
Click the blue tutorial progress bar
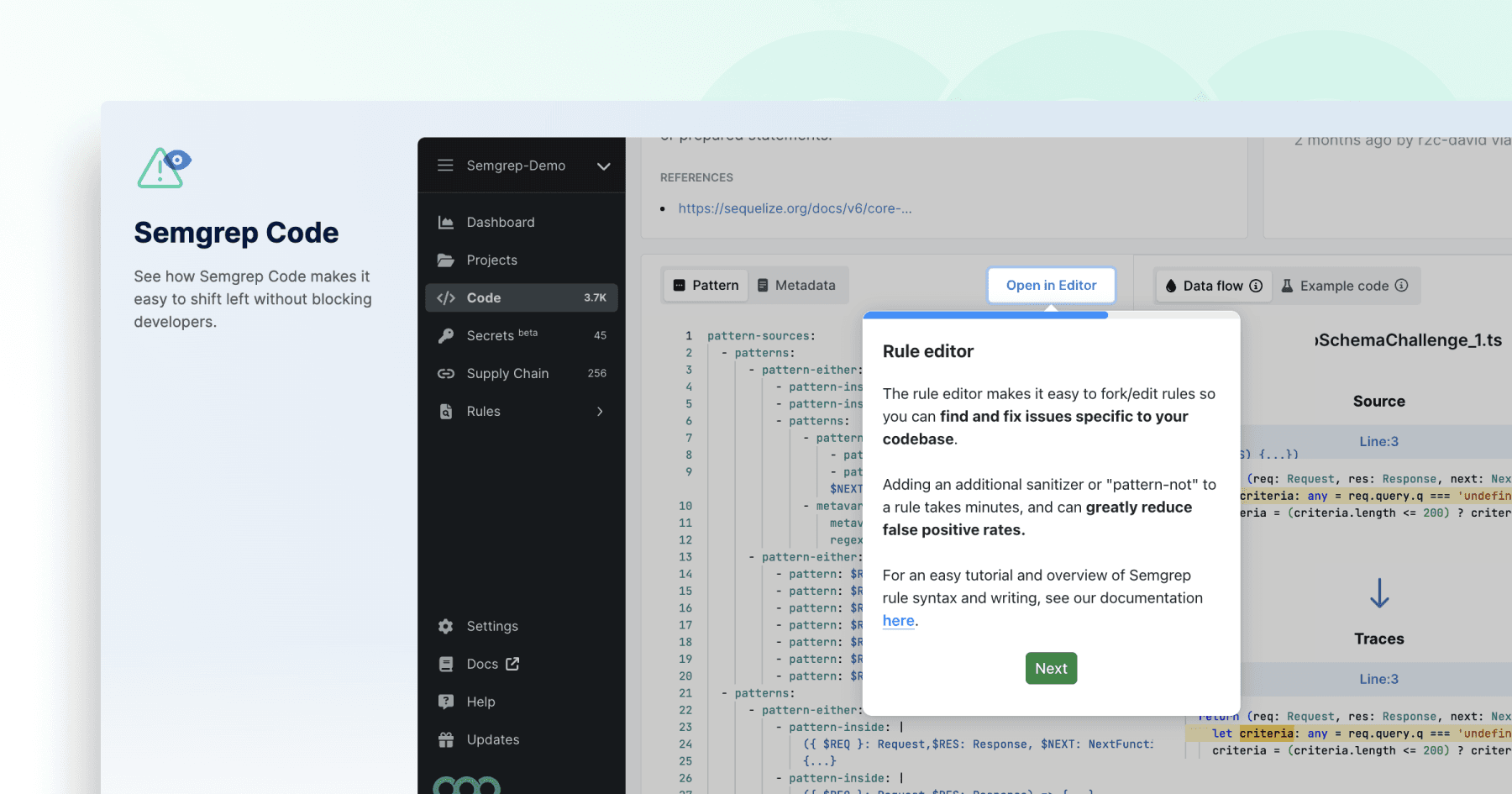tap(986, 315)
